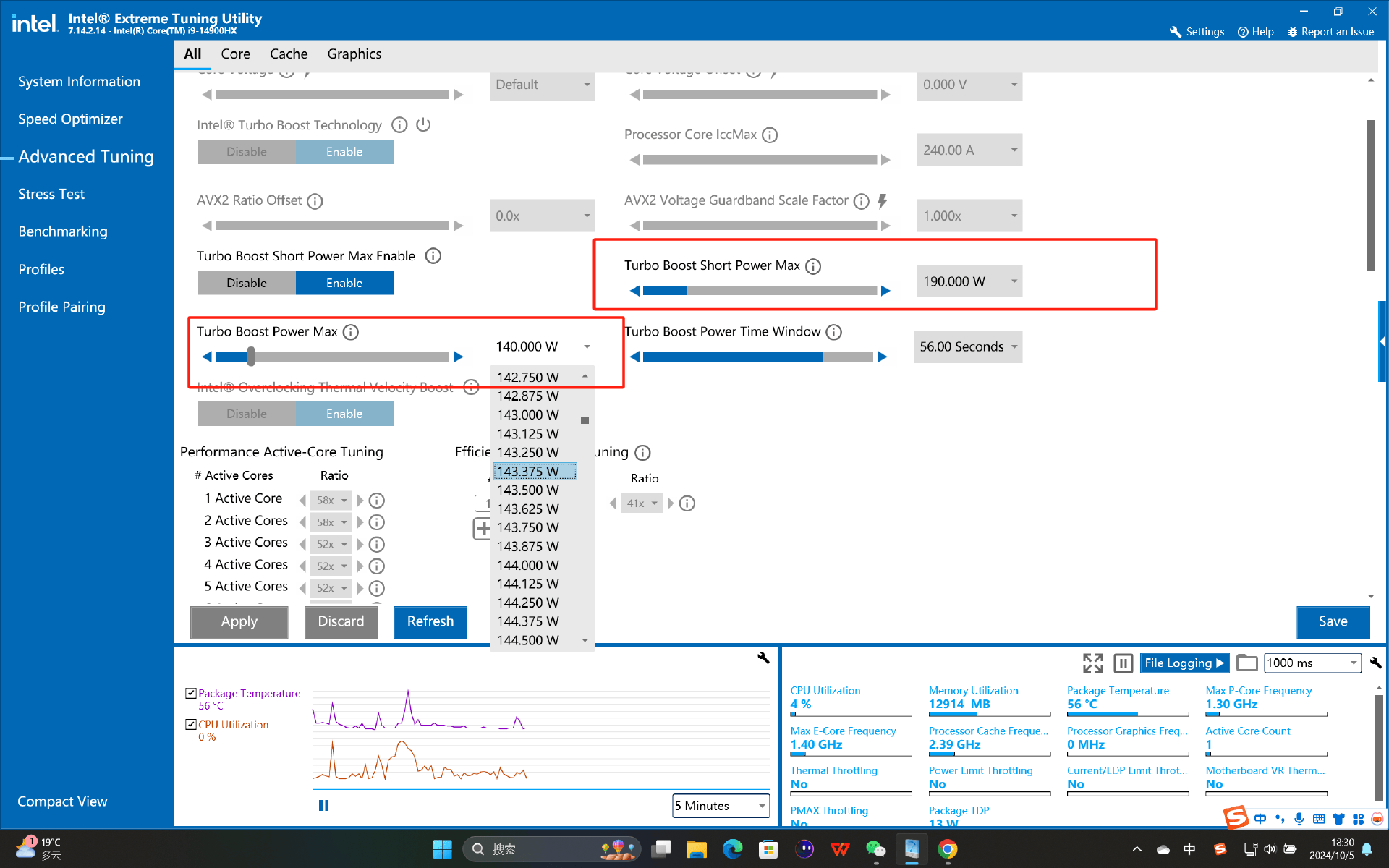Click info icon for 1 Active Core ratio
The width and height of the screenshot is (1389, 868).
[x=377, y=500]
